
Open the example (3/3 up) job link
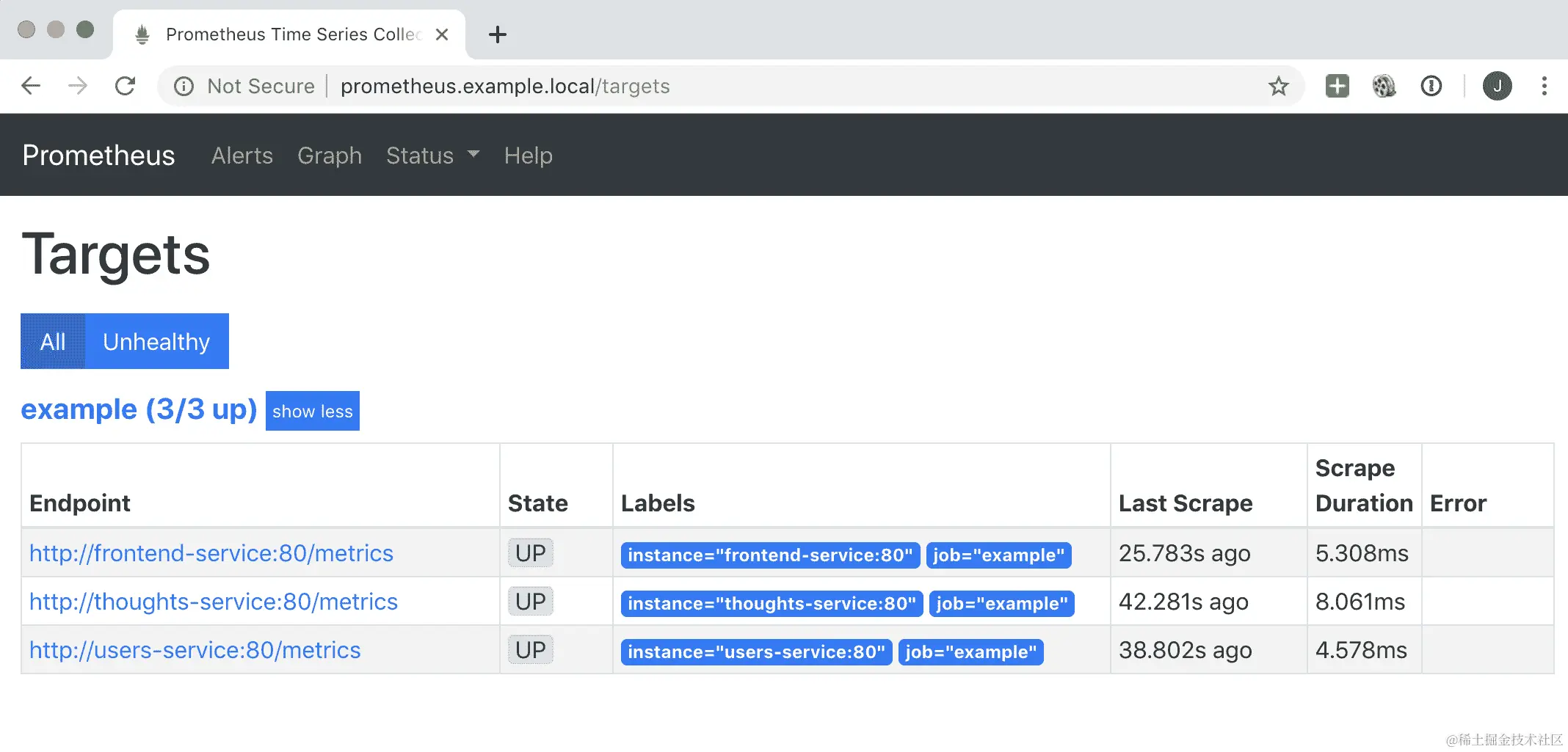coord(139,409)
